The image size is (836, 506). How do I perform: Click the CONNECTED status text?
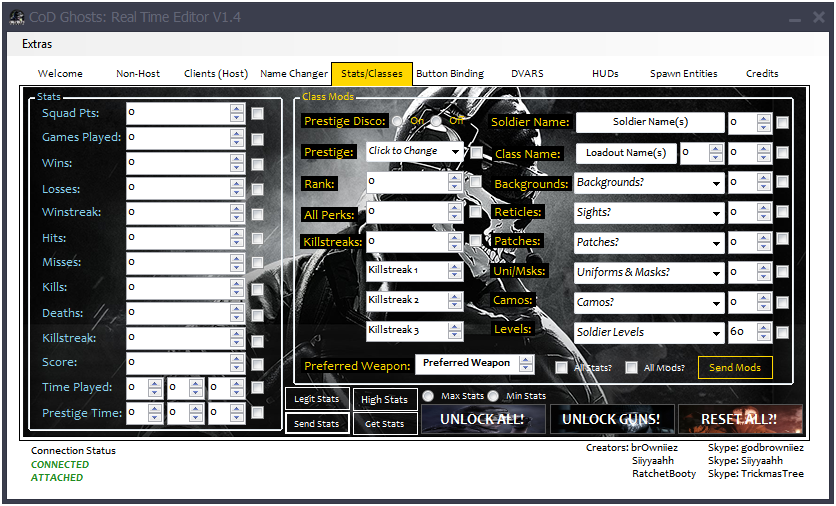pos(60,464)
